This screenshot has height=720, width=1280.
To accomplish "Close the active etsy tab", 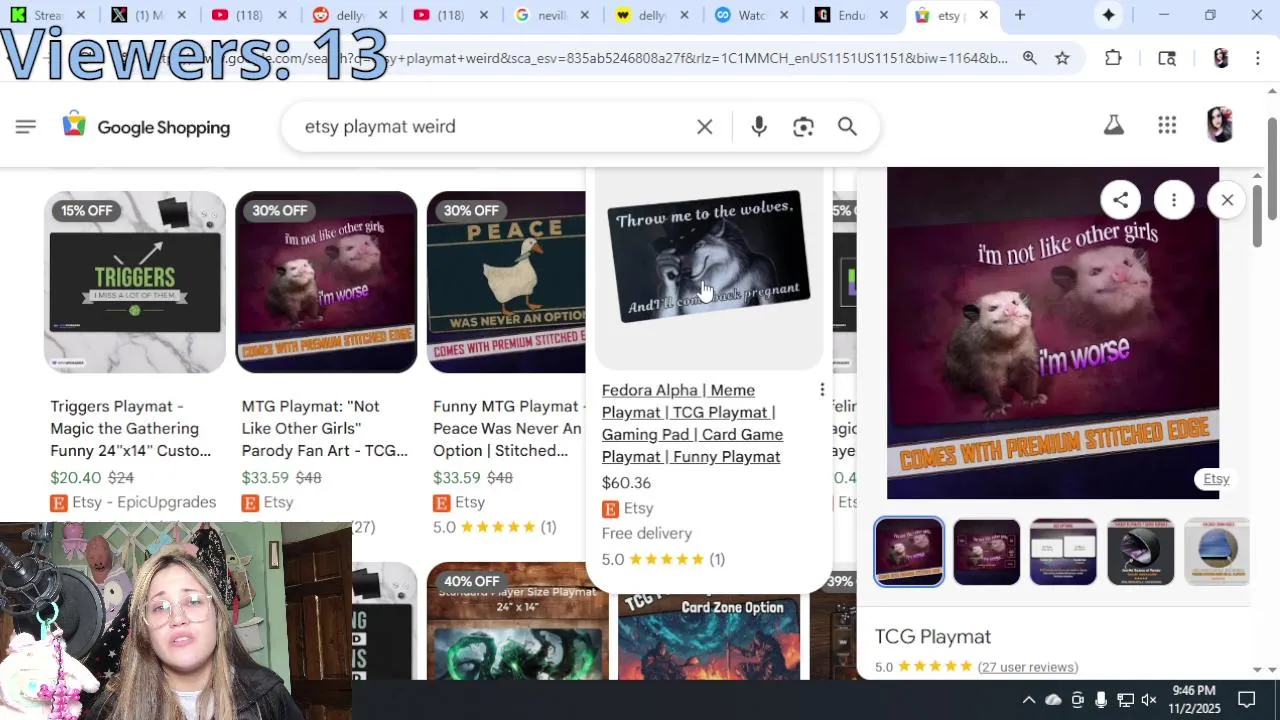I will [x=983, y=15].
